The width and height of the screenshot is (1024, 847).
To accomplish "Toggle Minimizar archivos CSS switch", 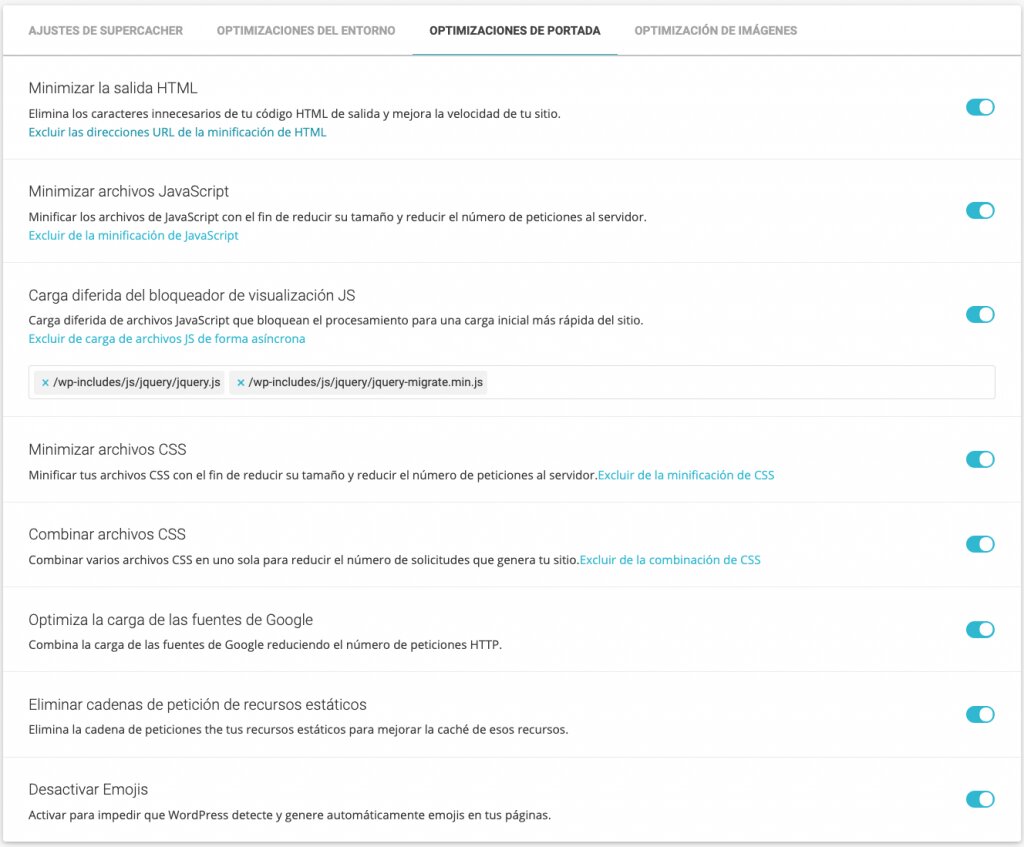I will 980,459.
